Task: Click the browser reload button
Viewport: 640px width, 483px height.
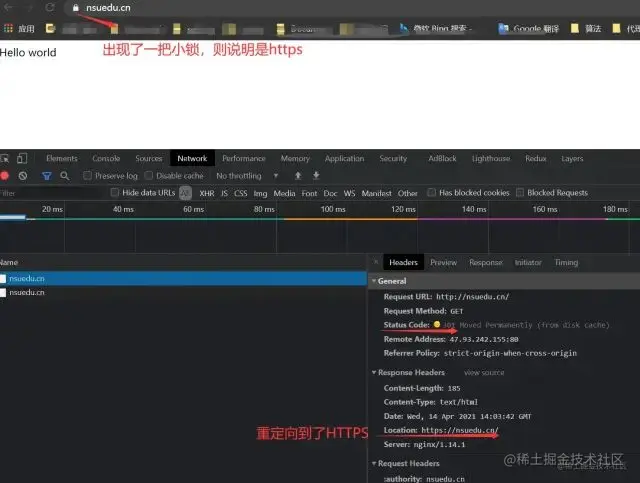Action: coord(50,7)
